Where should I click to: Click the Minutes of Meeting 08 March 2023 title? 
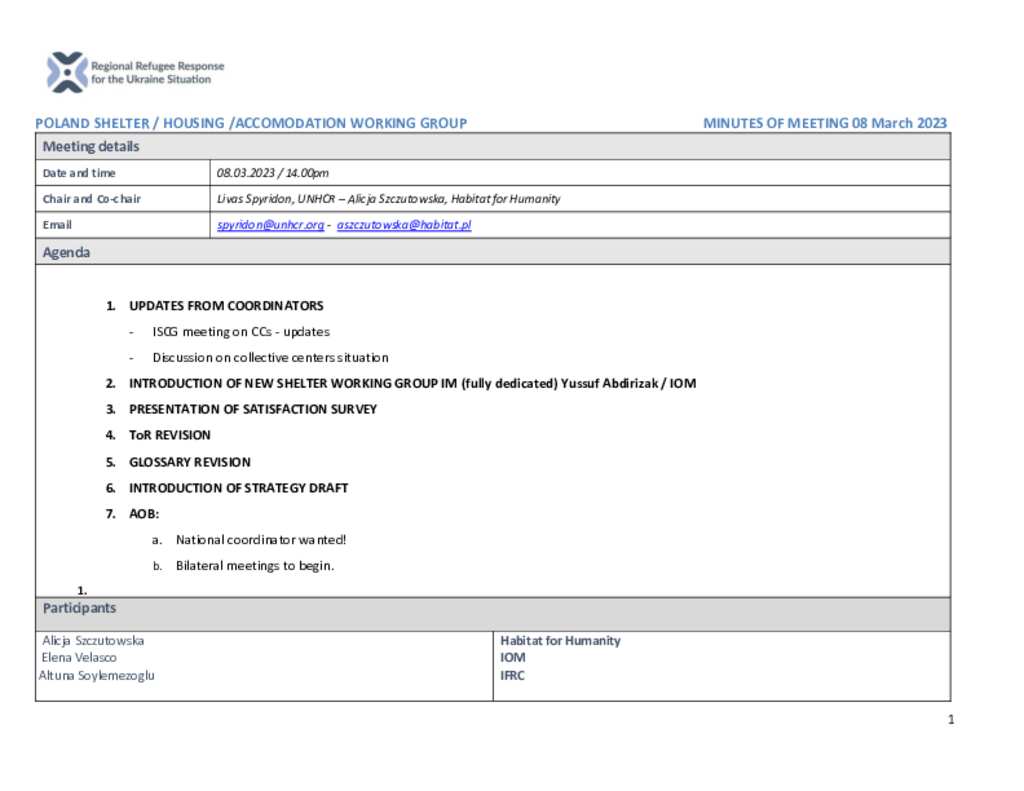click(x=825, y=123)
